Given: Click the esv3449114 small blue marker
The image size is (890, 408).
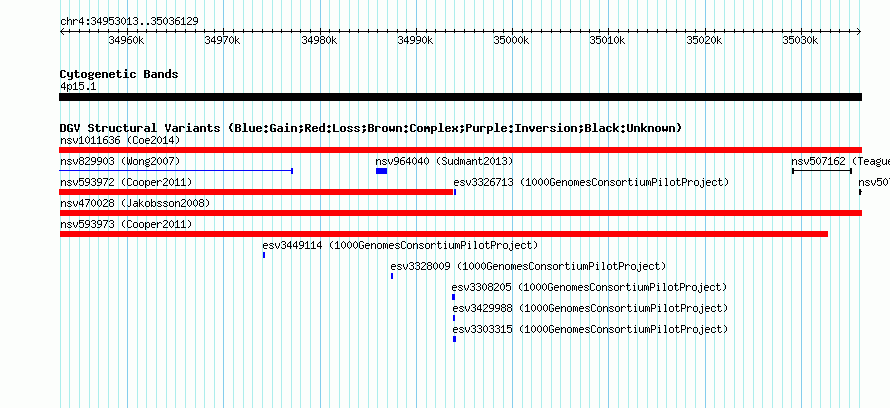Looking at the screenshot, I should tap(264, 255).
